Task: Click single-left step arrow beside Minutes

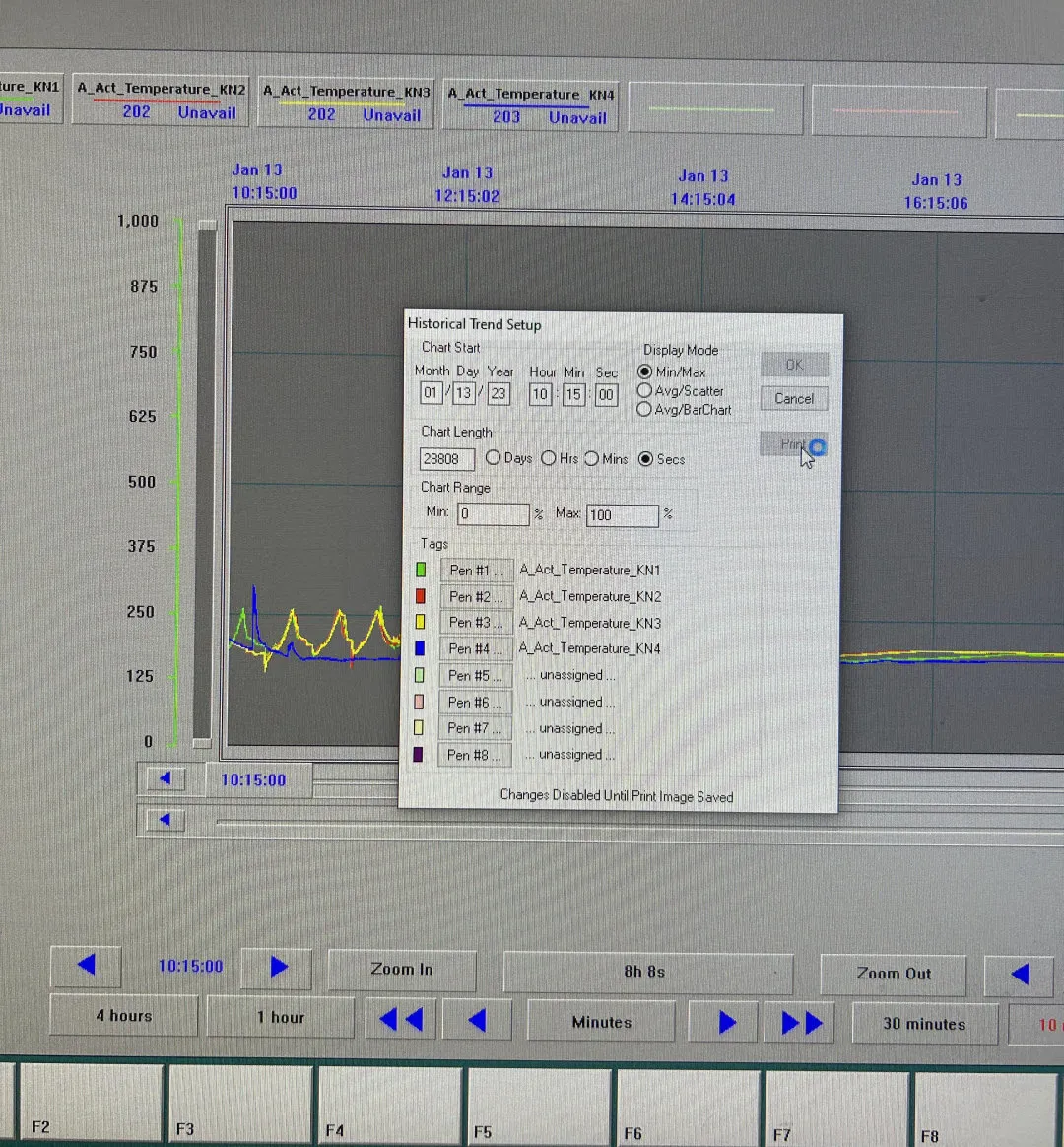Action: [x=478, y=1019]
